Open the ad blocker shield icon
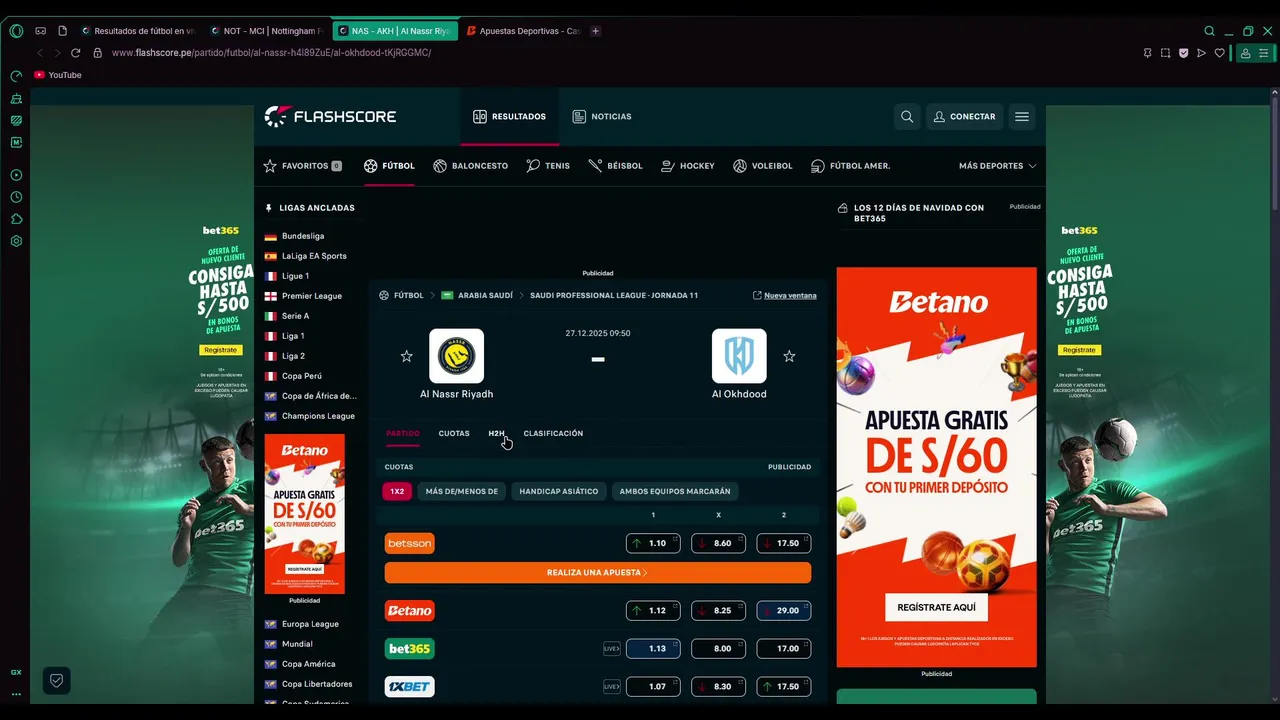The image size is (1280, 720). click(1184, 53)
